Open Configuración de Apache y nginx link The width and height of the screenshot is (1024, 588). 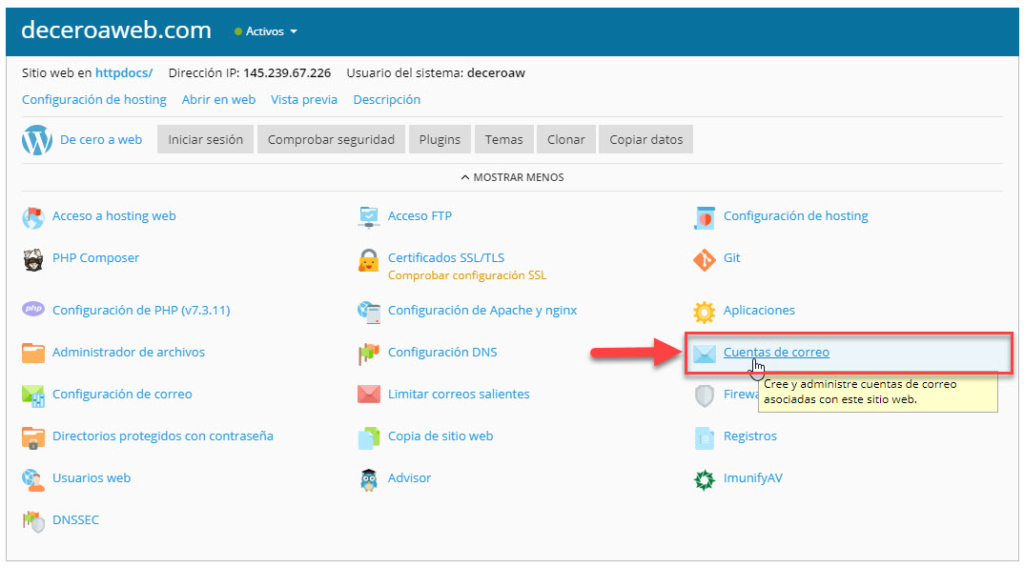click(x=482, y=310)
